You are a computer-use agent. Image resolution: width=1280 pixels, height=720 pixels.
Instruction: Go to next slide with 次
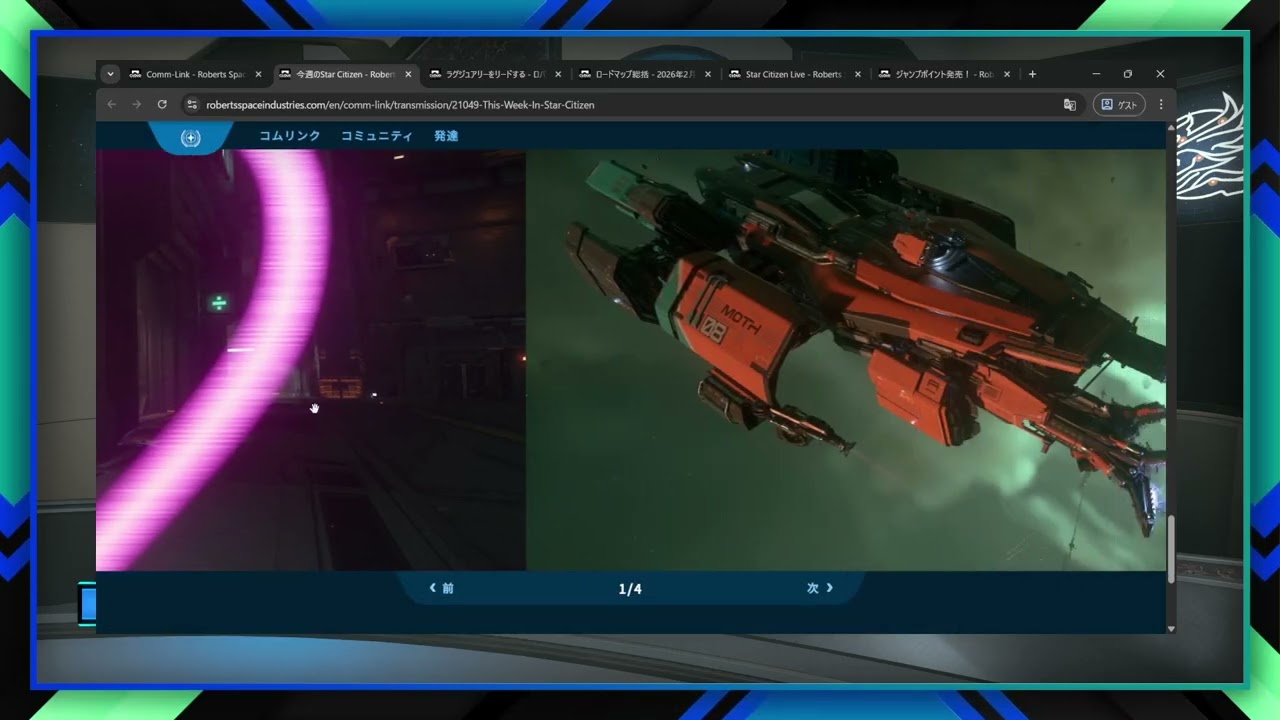click(820, 588)
